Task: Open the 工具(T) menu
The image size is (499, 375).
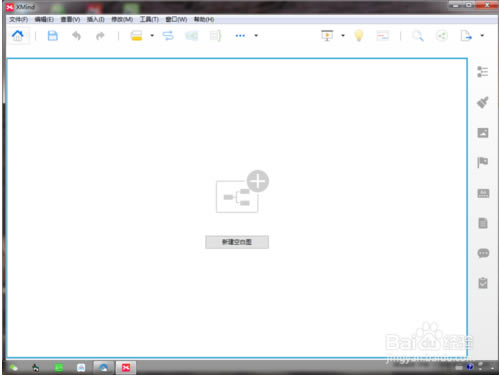Action: [149, 19]
